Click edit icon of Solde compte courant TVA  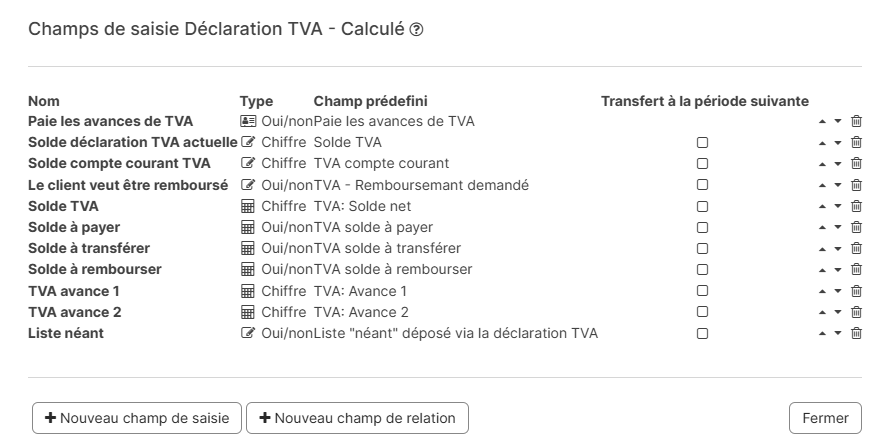click(x=248, y=163)
